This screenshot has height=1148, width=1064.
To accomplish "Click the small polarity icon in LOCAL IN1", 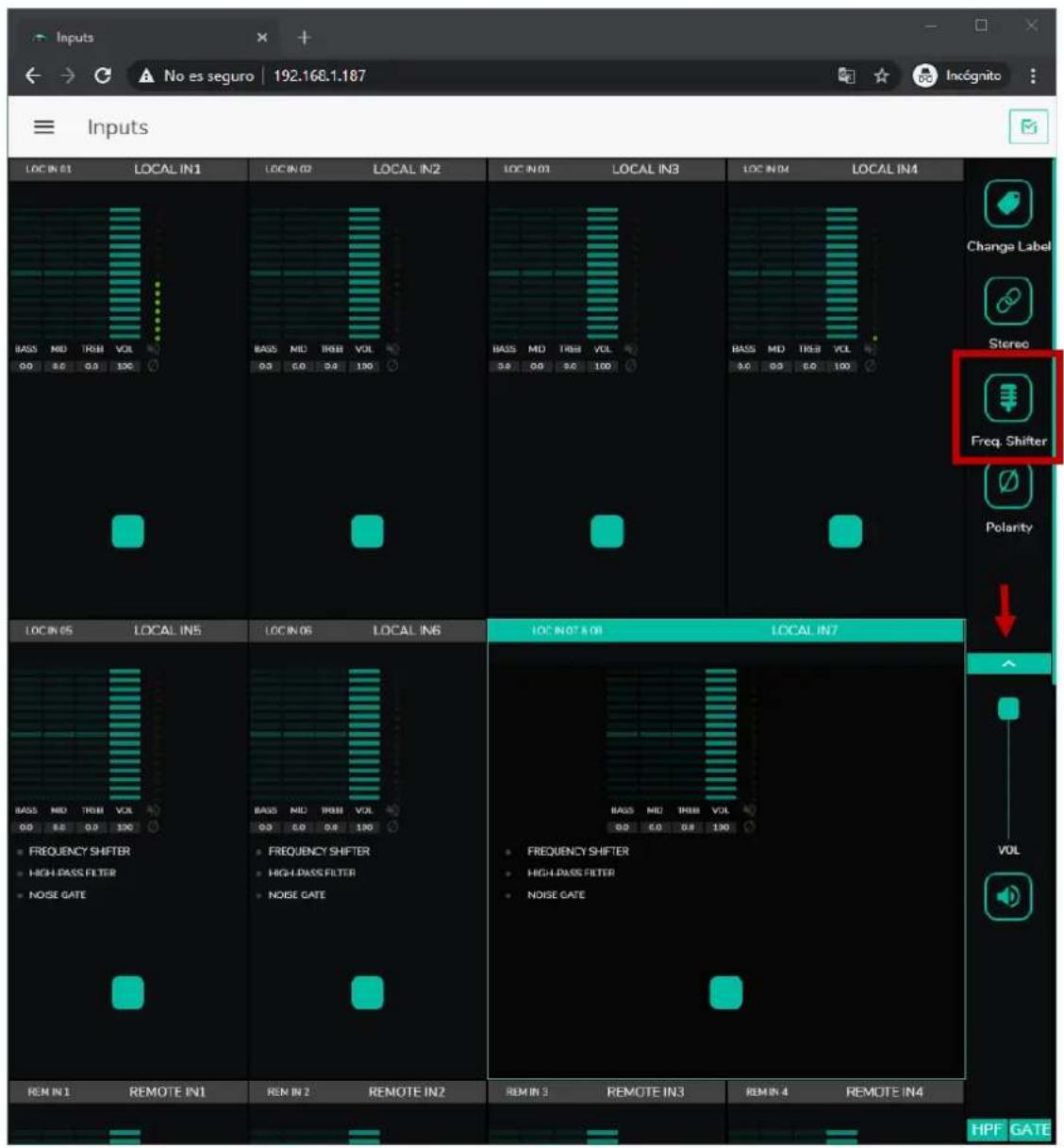I will click(x=154, y=366).
